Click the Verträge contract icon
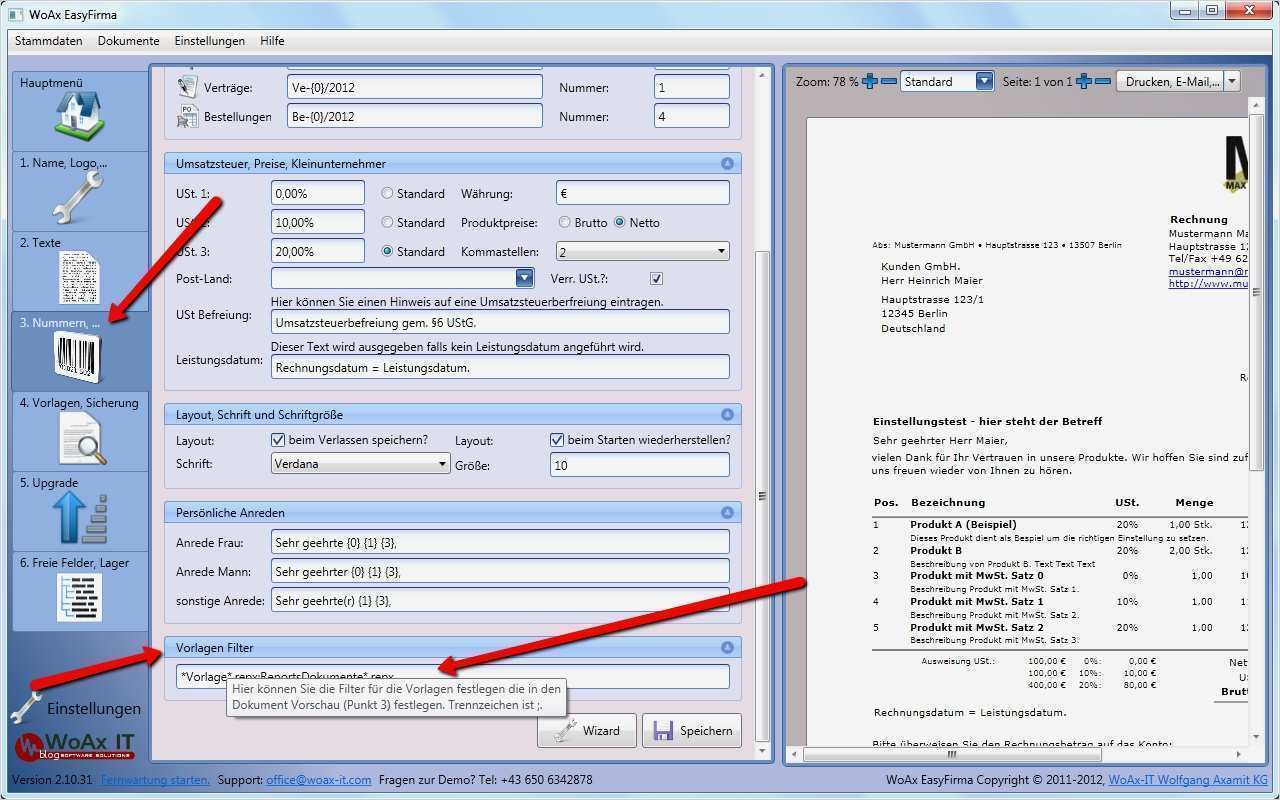 click(188, 87)
